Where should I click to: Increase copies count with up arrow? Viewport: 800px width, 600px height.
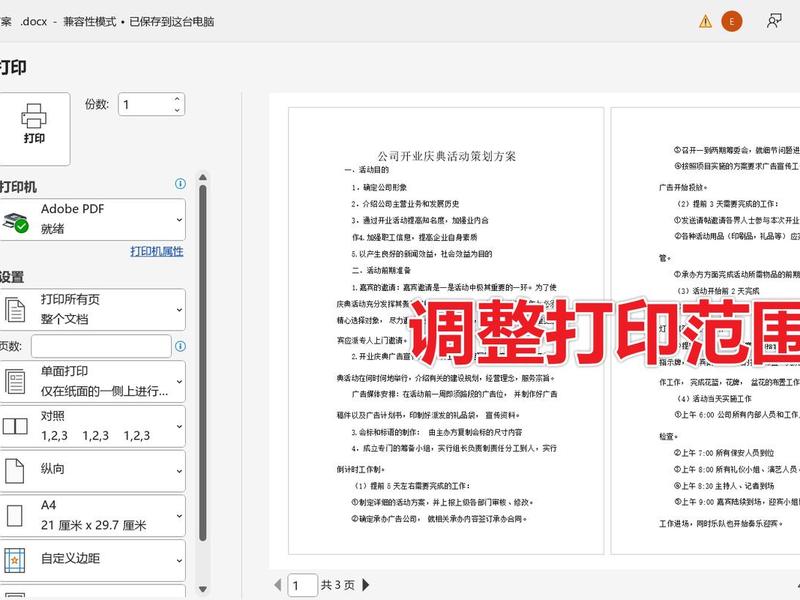point(177,99)
